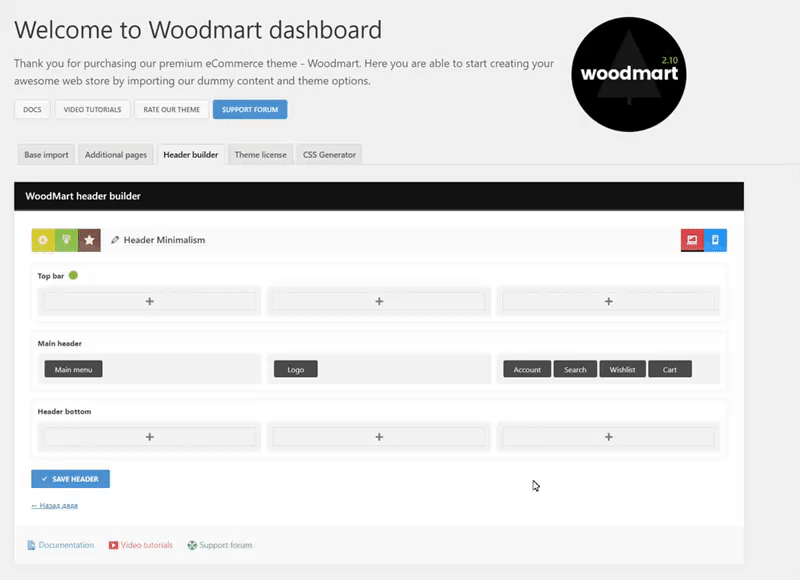
Task: Select the Wishlist element
Action: (622, 369)
